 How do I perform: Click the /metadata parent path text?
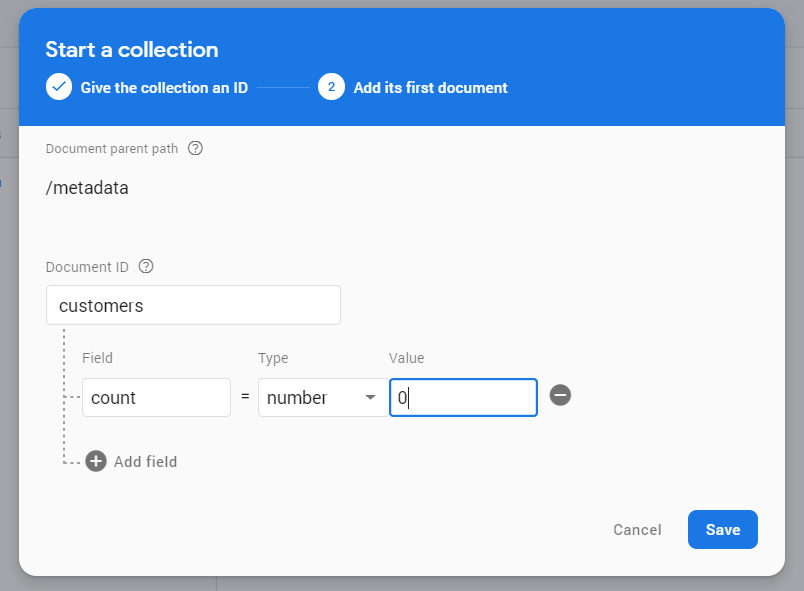(87, 187)
